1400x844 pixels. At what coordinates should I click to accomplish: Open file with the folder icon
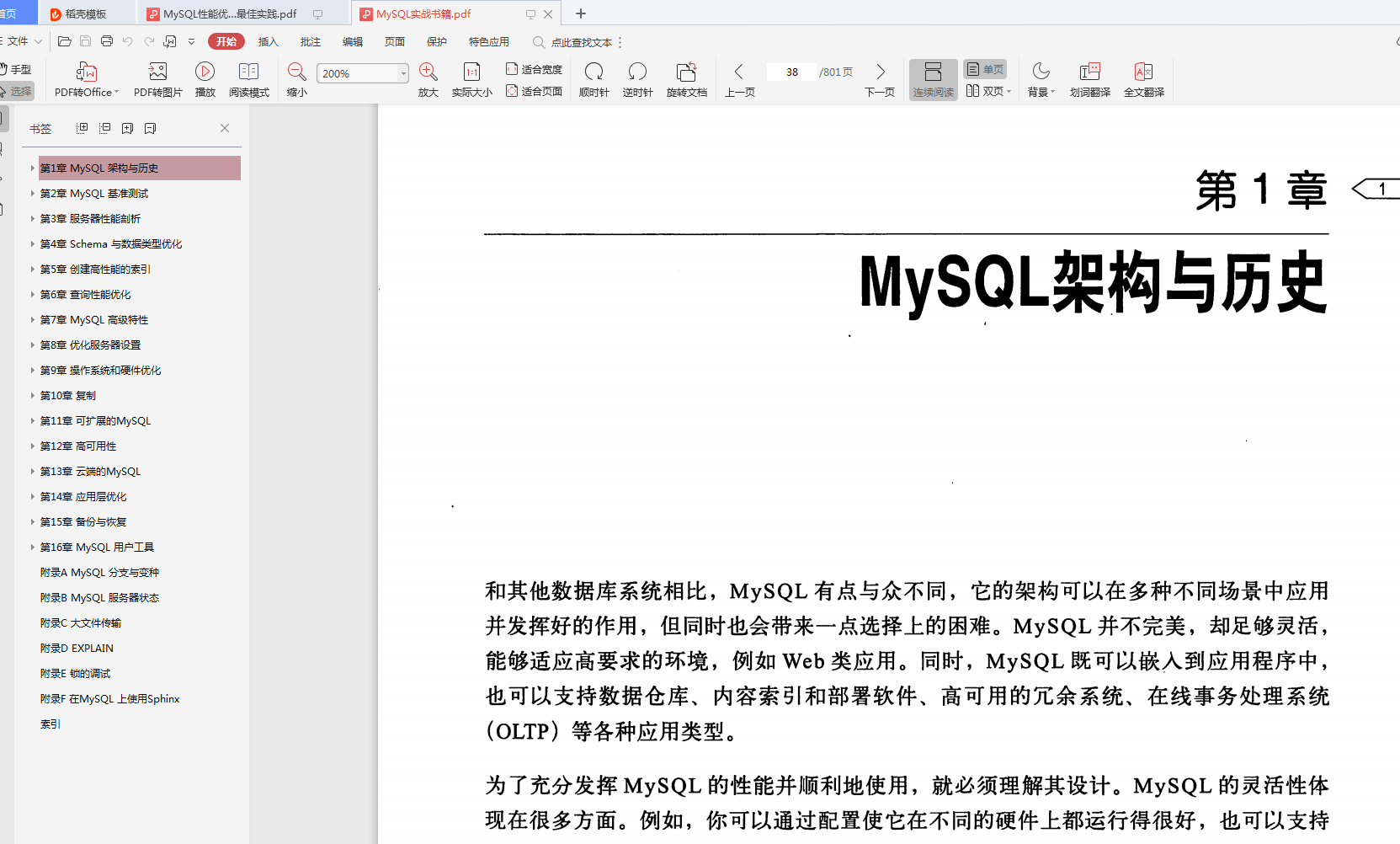coord(64,41)
